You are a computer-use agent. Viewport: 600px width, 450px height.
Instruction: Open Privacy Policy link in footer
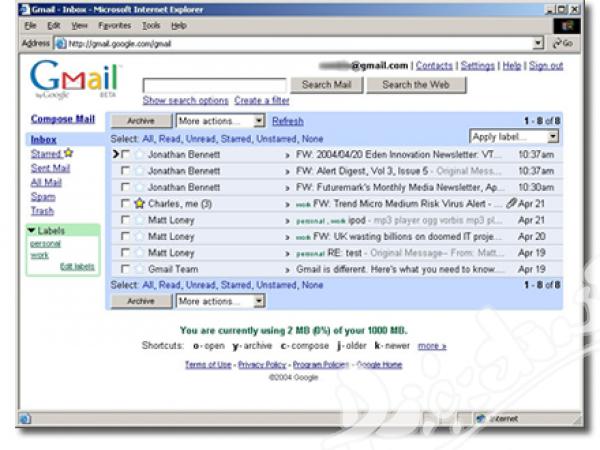262,365
